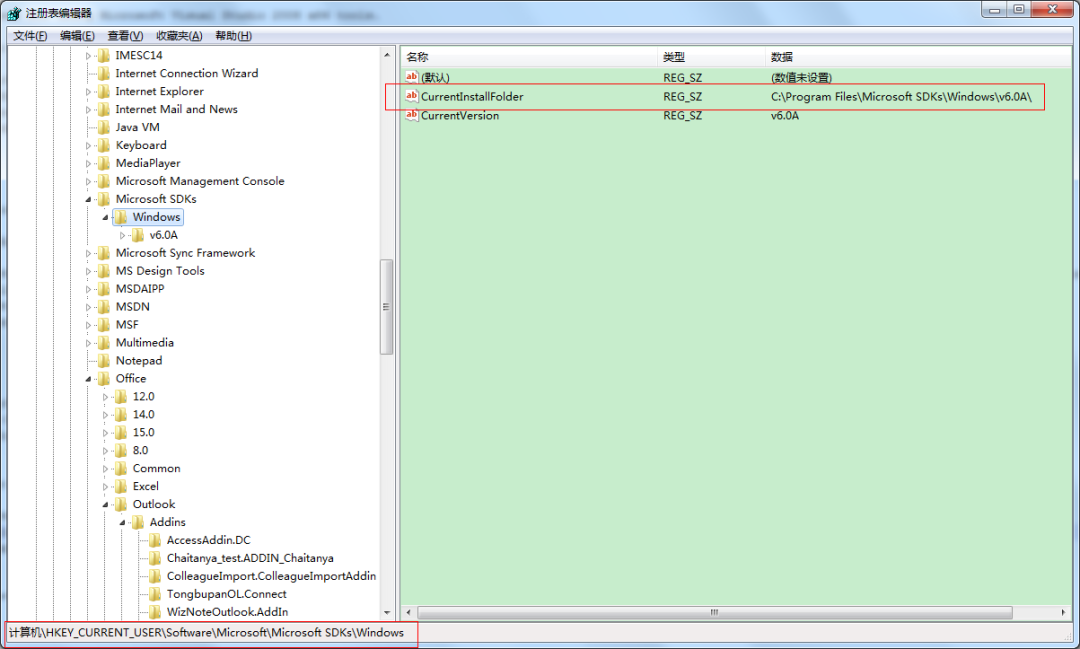
Task: Click the MediaPlayer folder icon
Action: coord(104,163)
